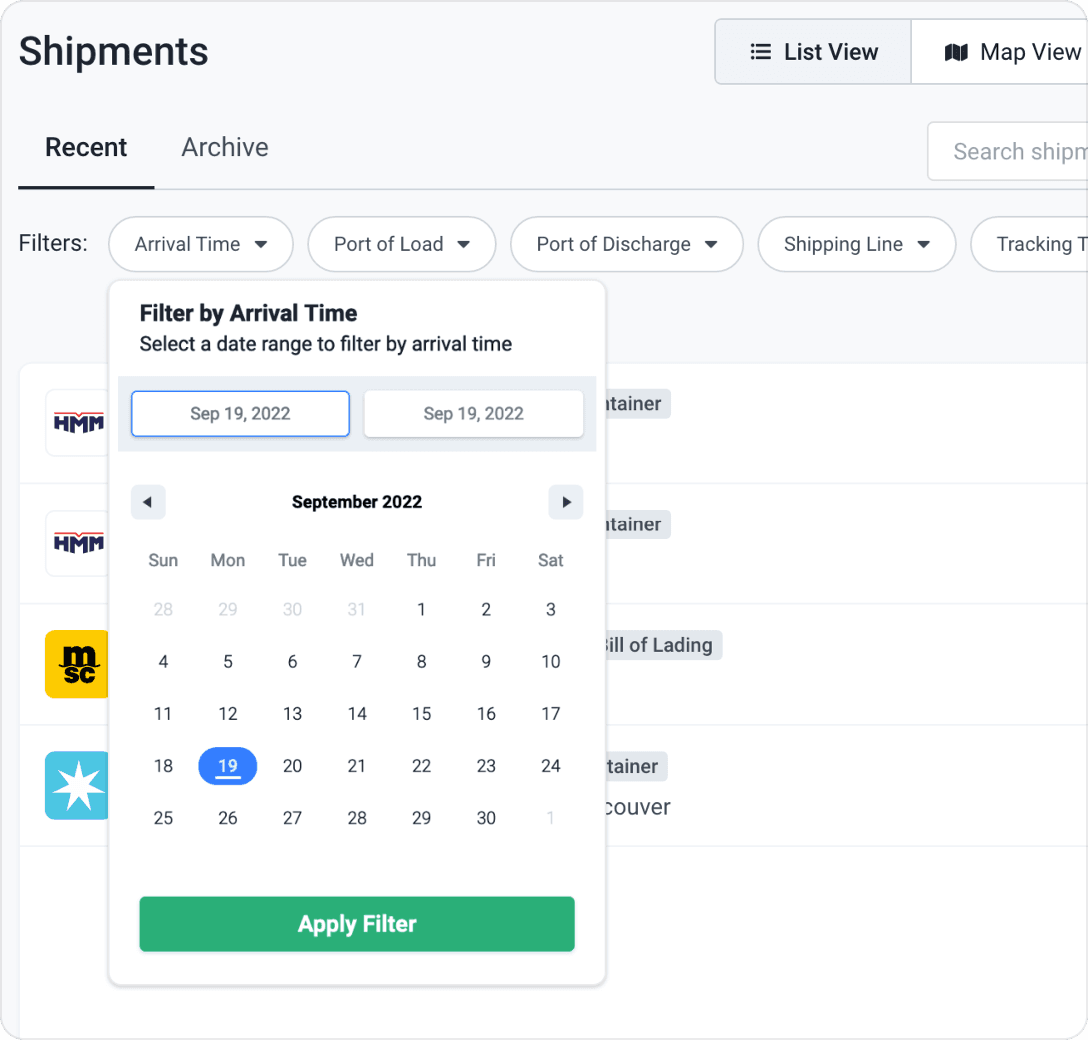
Task: Switch to List View
Action: 813,52
